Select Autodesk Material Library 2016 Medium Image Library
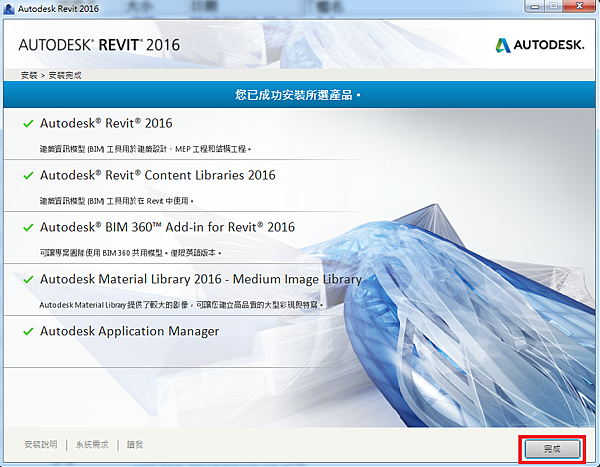Viewport: 600px width, 467px height. pyautogui.click(x=201, y=279)
